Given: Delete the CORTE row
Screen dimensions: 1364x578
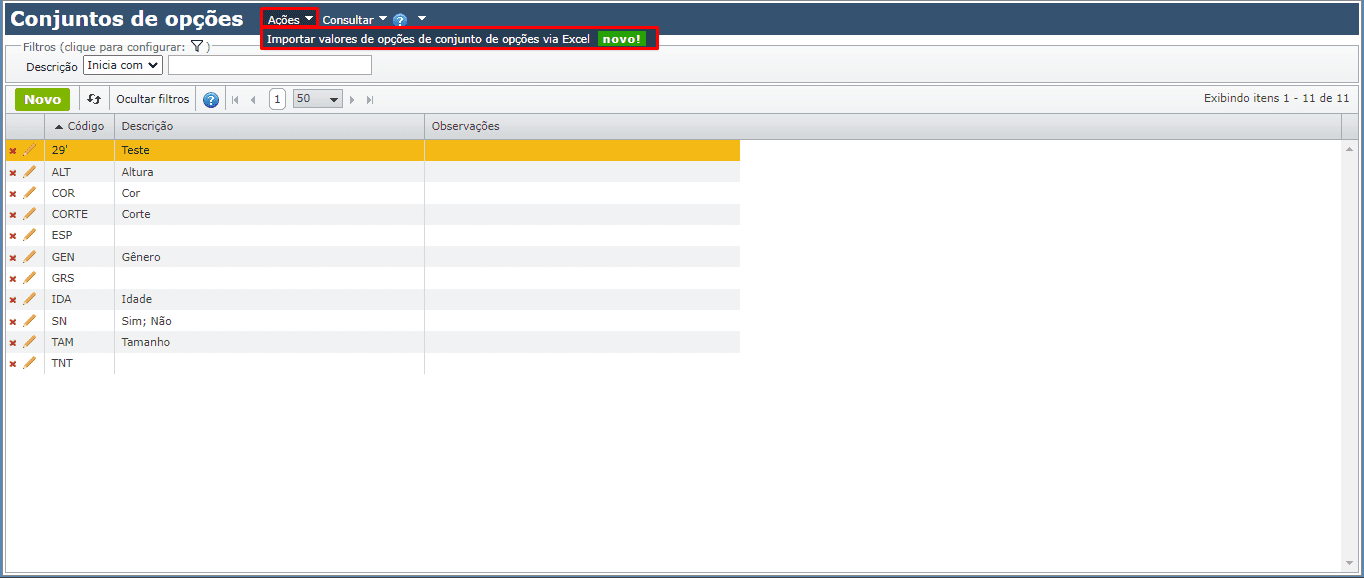Looking at the screenshot, I should pos(13,215).
